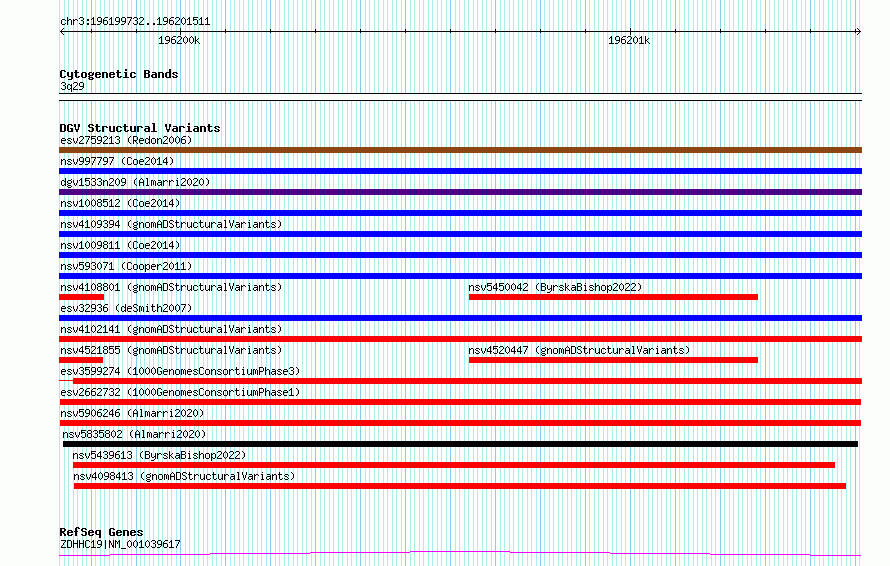
Task: Select the brown esv2759213 variant bar
Action: [460, 150]
